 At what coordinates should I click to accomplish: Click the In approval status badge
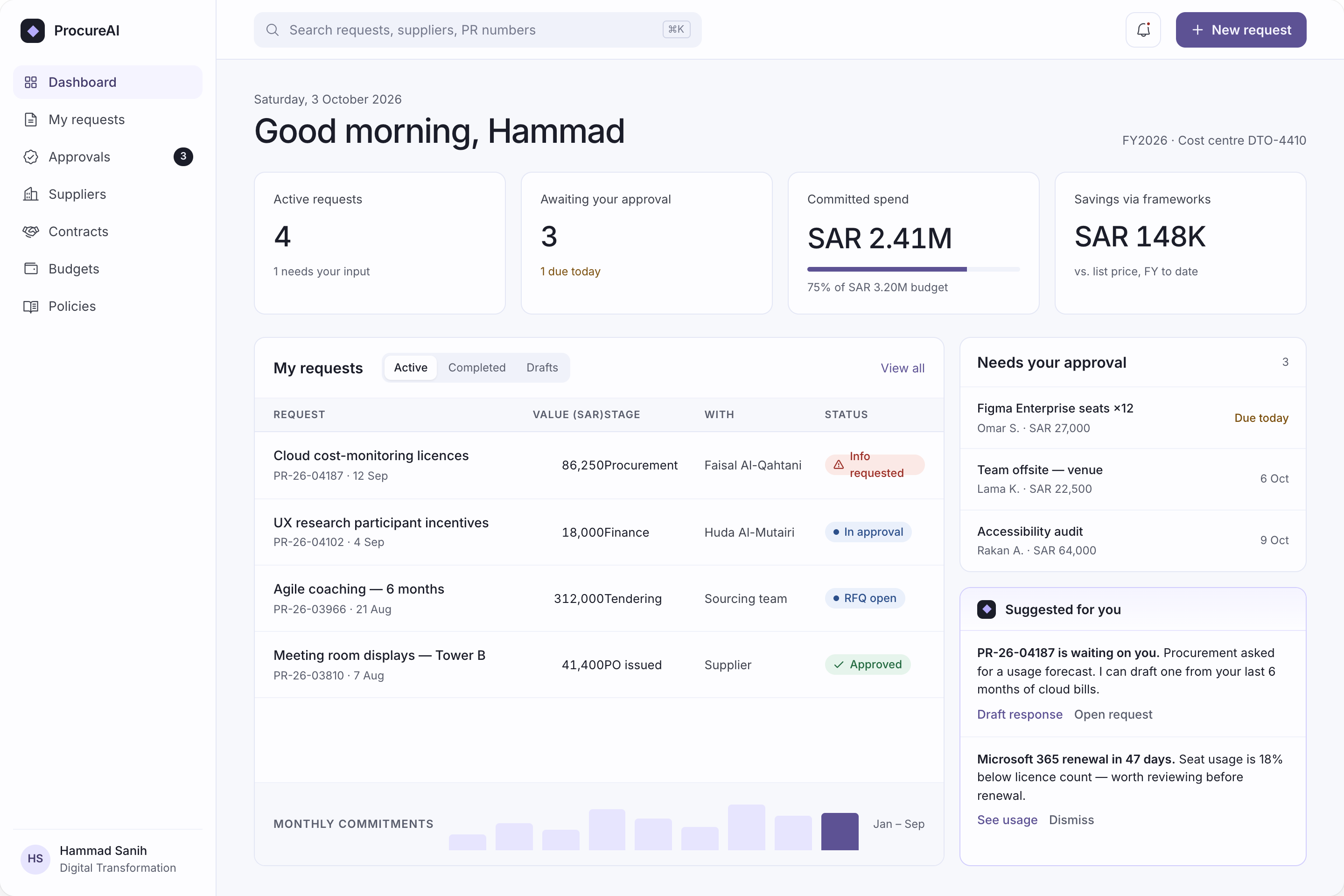(x=868, y=532)
